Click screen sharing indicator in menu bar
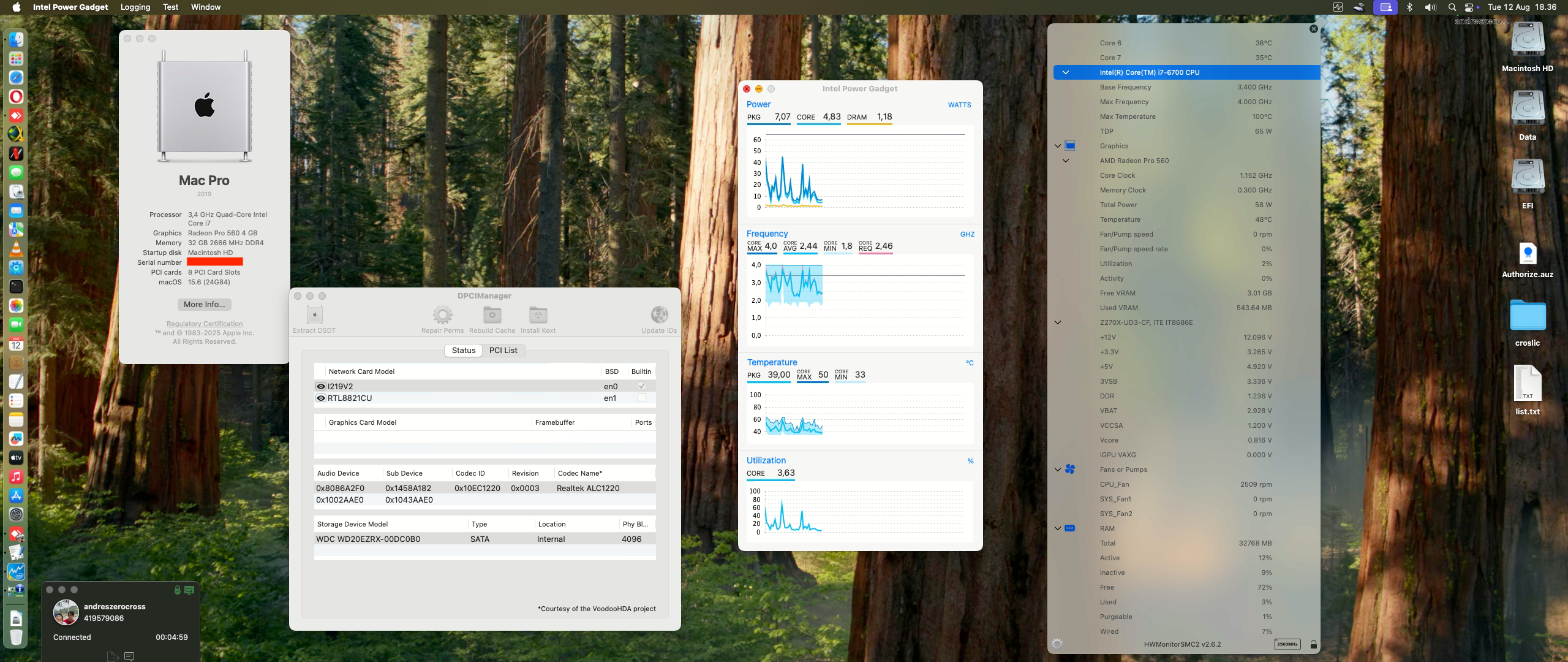1568x662 pixels. pyautogui.click(x=1385, y=7)
